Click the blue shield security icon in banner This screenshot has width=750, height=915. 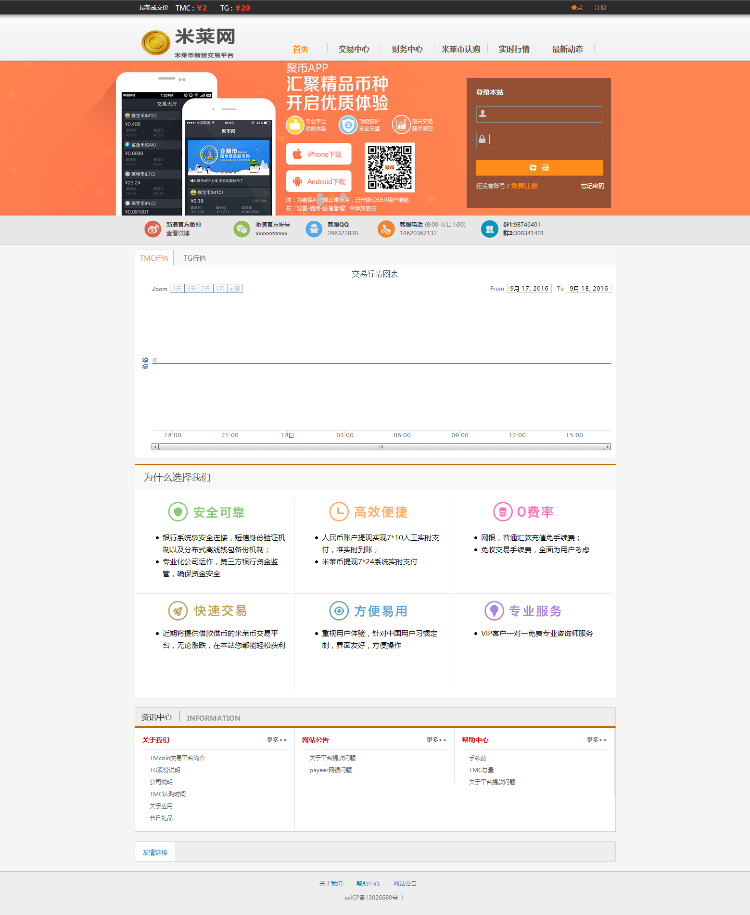coord(348,125)
